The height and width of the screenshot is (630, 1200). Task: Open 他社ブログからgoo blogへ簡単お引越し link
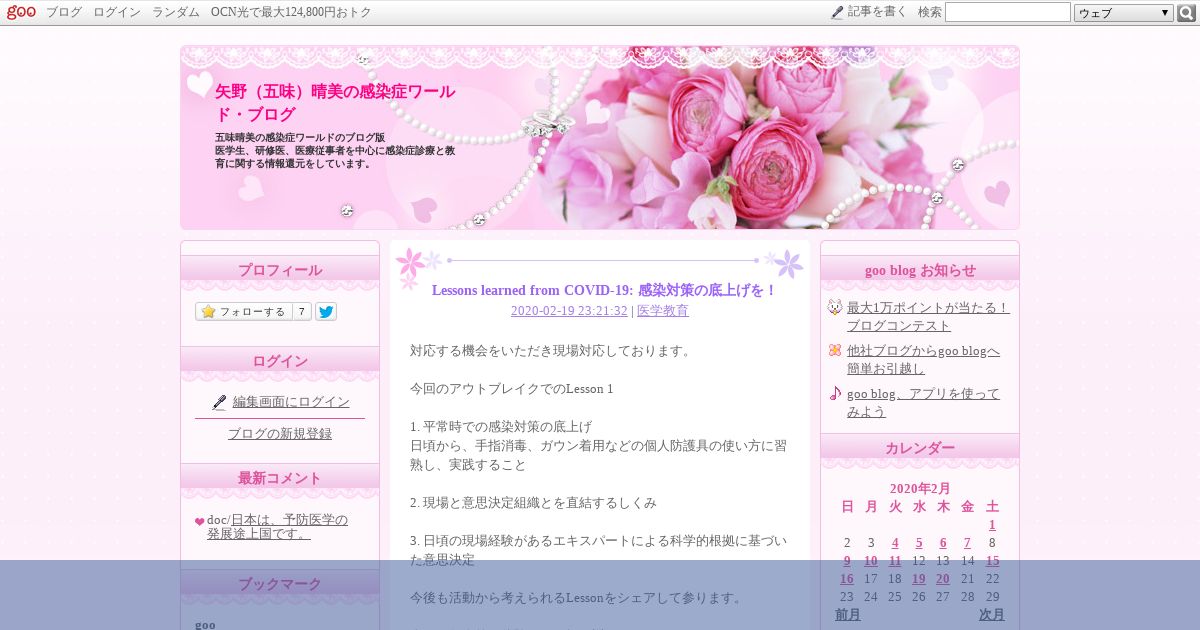pos(923,360)
